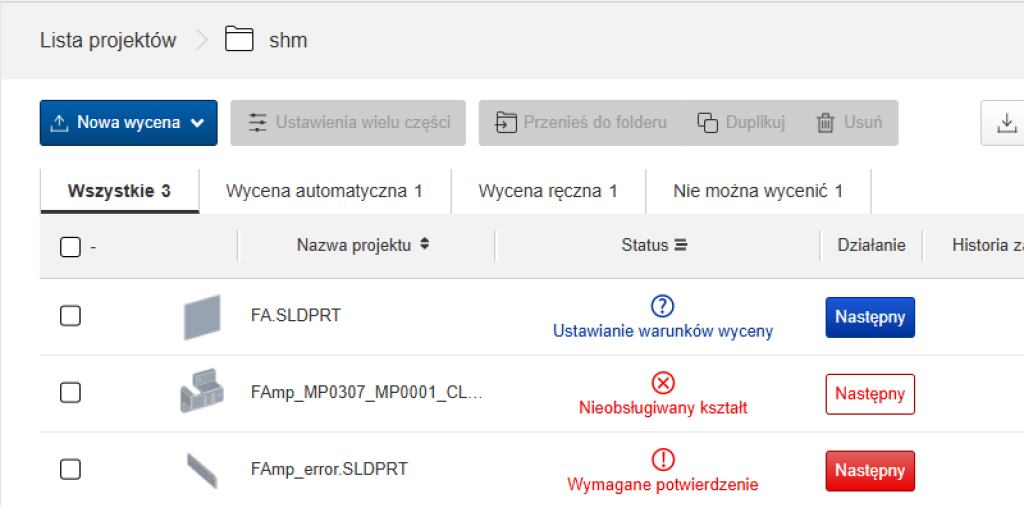Open the FA.SLDPRT part thumbnail
1024x512 pixels.
point(202,317)
